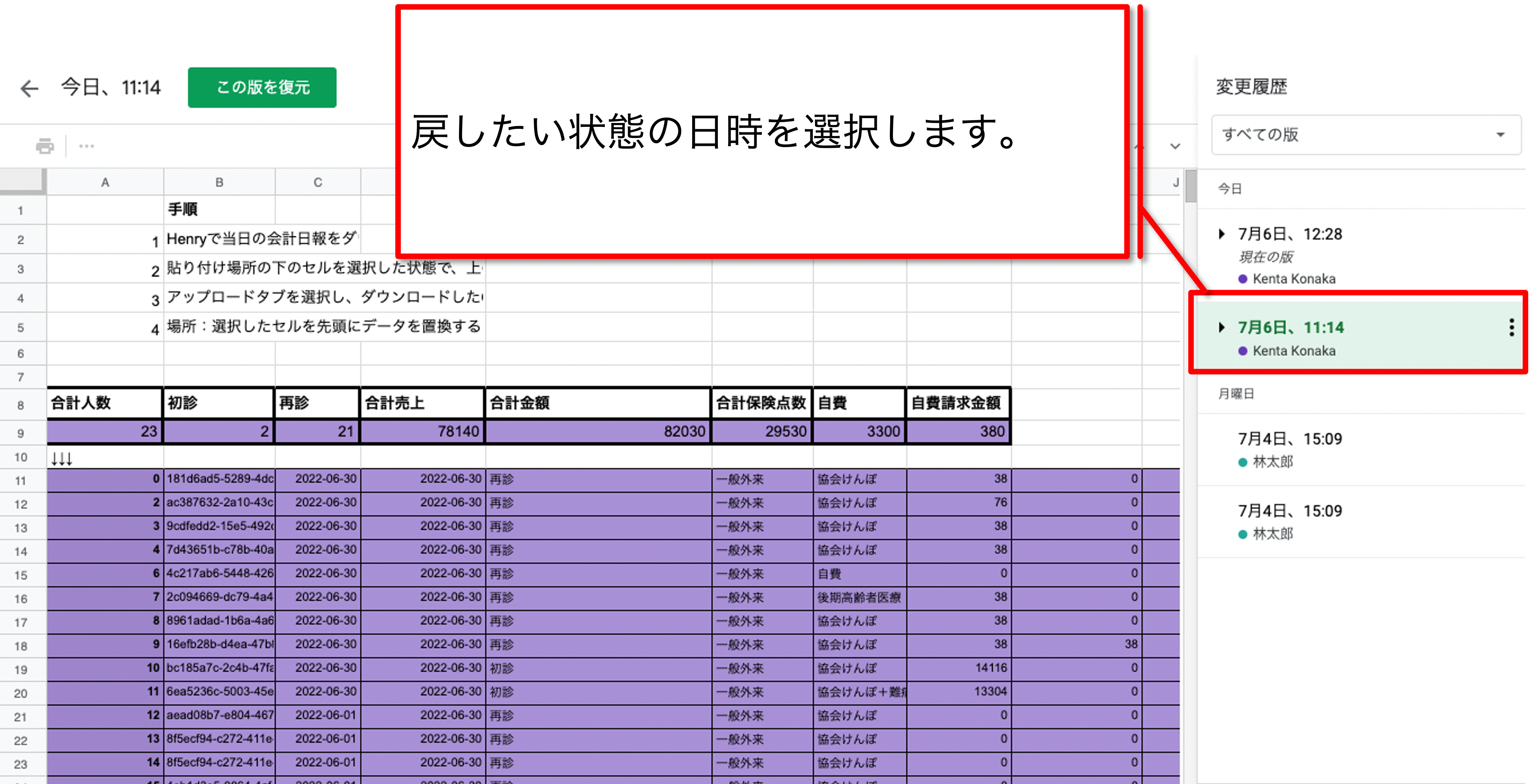The image size is (1529, 784).
Task: Expand the 7月6日 11:14 version entry
Action: [x=1221, y=327]
